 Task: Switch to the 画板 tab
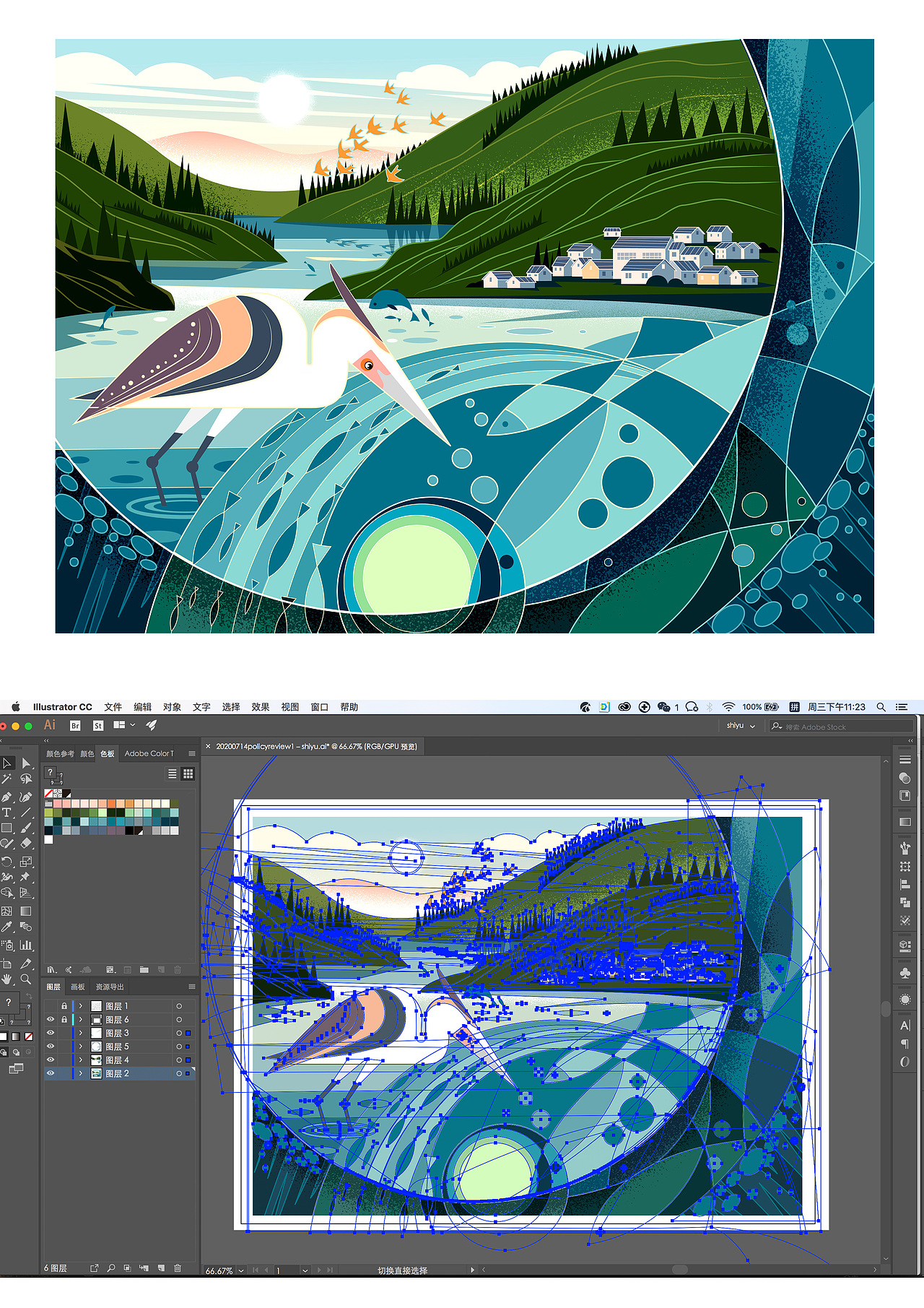point(77,987)
